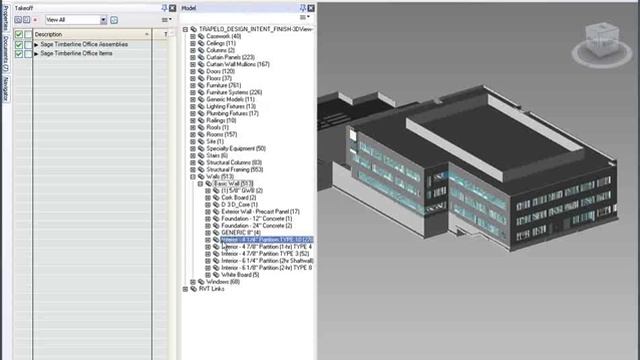The height and width of the screenshot is (360, 640).
Task: Expand Sage Timberline Office Assemblies row
Action: pyautogui.click(x=36, y=44)
